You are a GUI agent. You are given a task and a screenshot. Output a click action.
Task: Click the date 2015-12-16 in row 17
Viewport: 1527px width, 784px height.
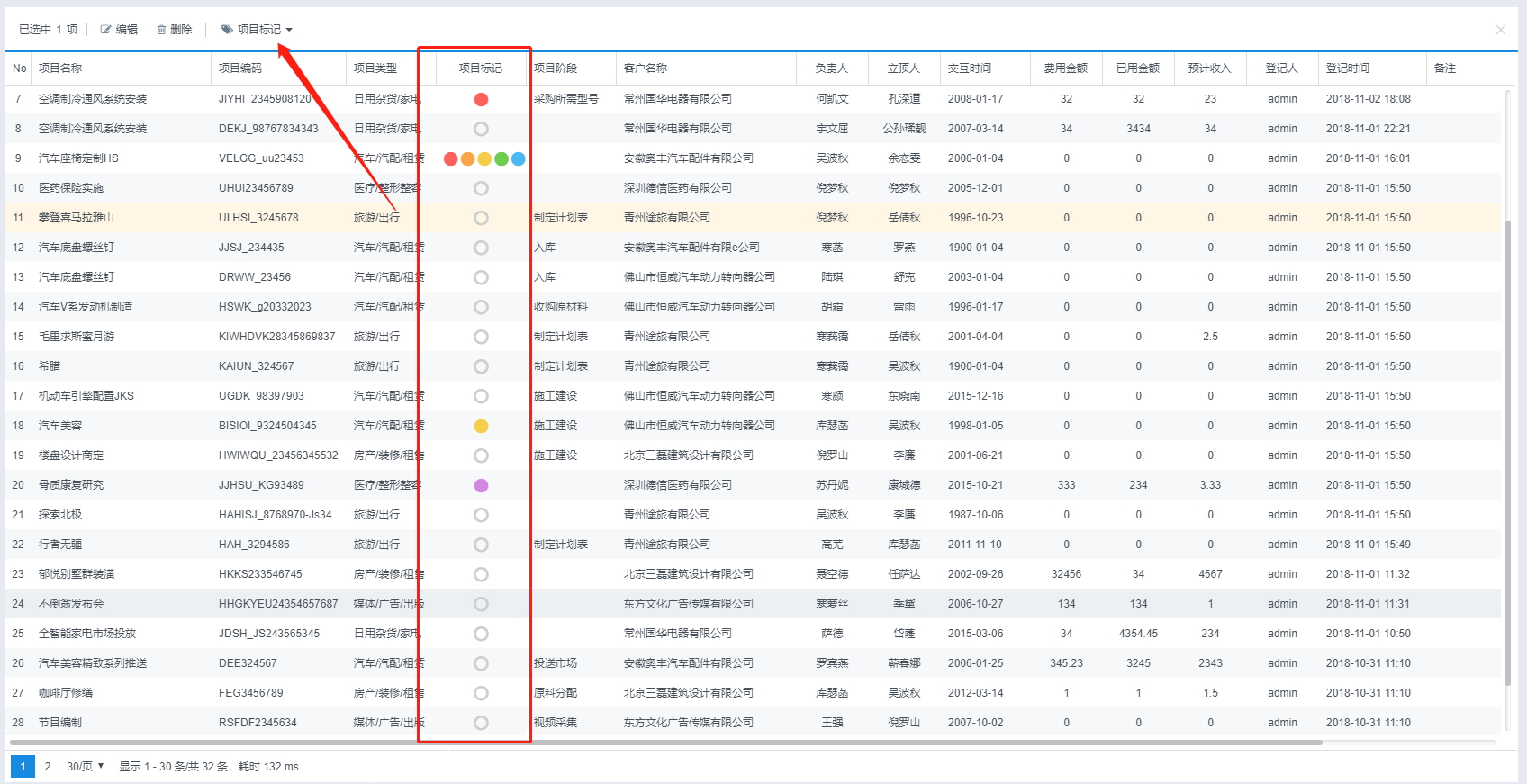975,396
